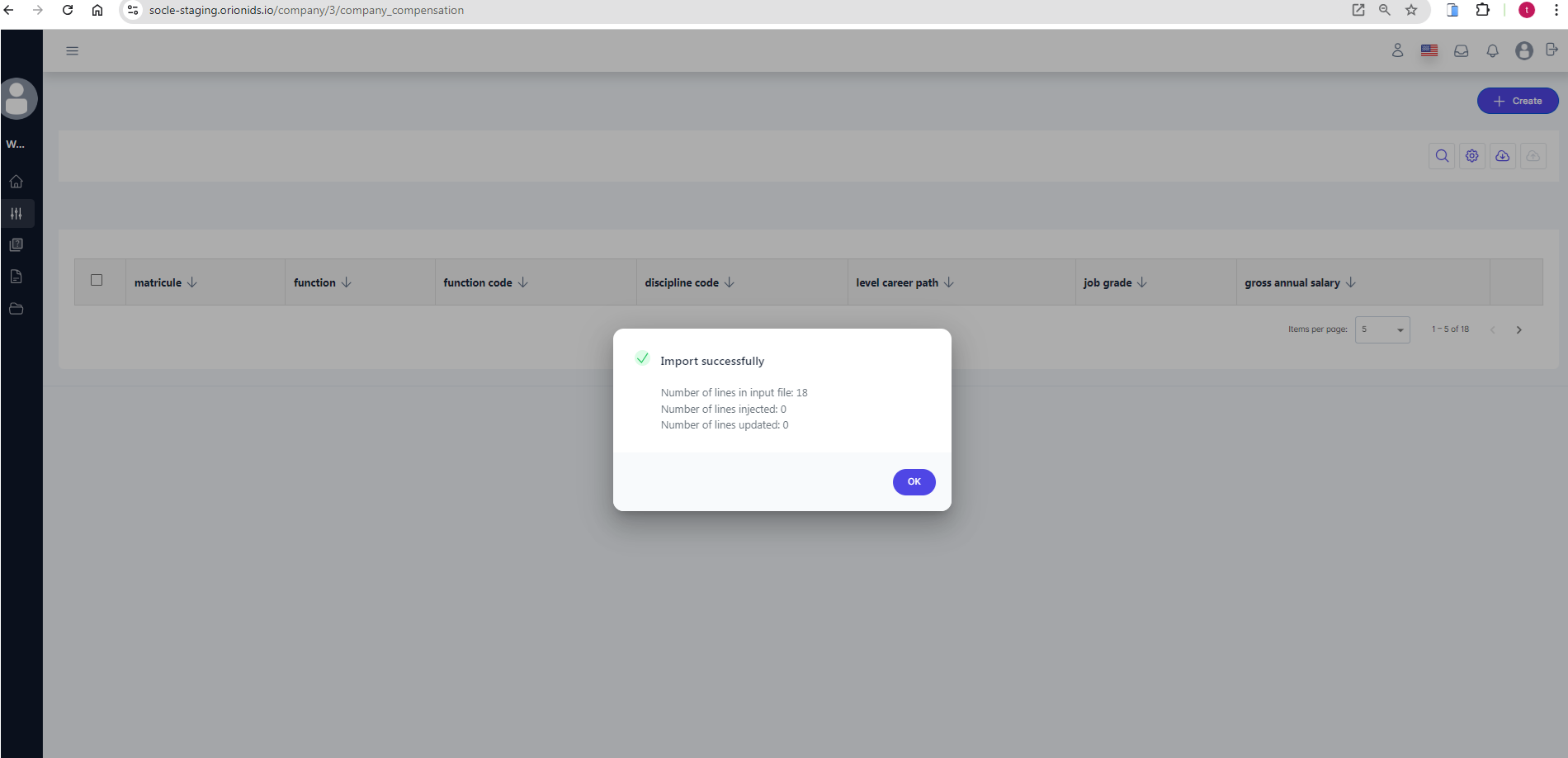Open the inbox icon in the header
This screenshot has width=1568, height=758.
pyautogui.click(x=1461, y=51)
